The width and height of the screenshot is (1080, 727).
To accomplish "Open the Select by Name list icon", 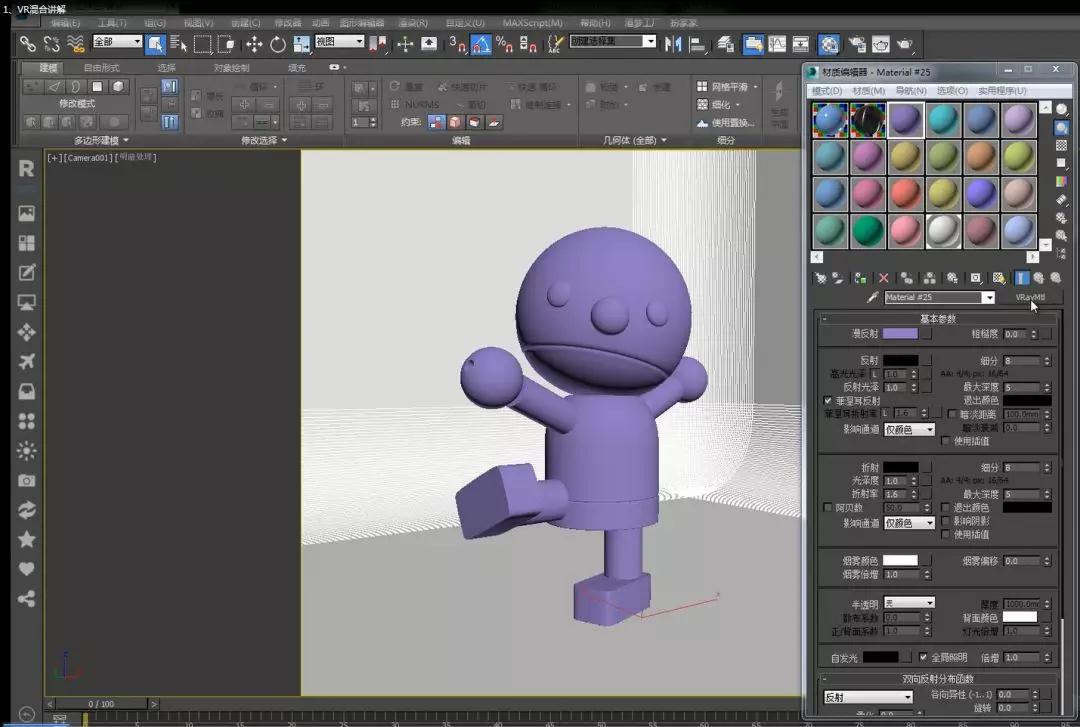I will pyautogui.click(x=178, y=45).
